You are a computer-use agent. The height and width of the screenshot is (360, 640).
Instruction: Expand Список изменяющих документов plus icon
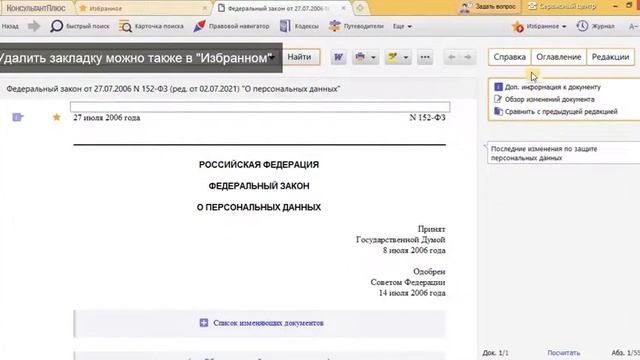pos(204,323)
